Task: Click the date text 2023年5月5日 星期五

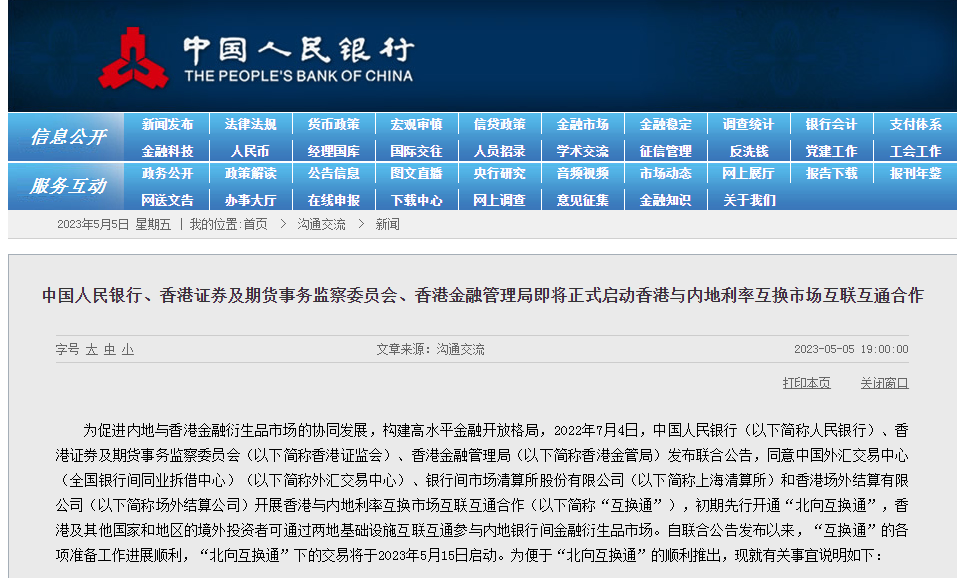Action: tap(114, 225)
